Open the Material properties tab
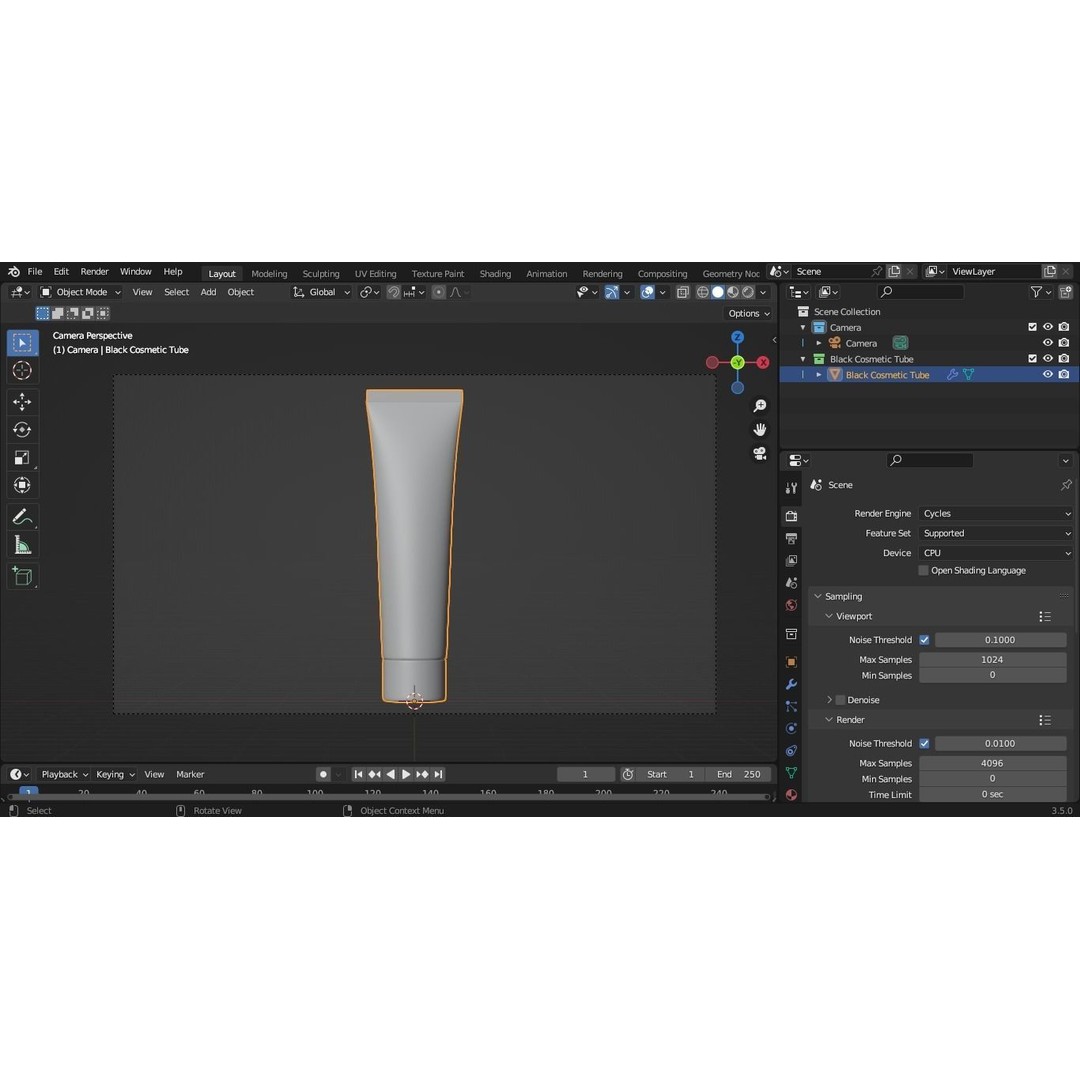Image resolution: width=1080 pixels, height=1080 pixels. pos(791,795)
